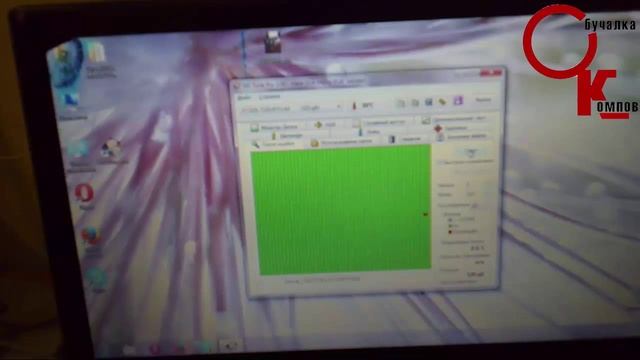This screenshot has width=640, height=360.
Task: Switch to the AAM tab
Action: click(x=325, y=124)
